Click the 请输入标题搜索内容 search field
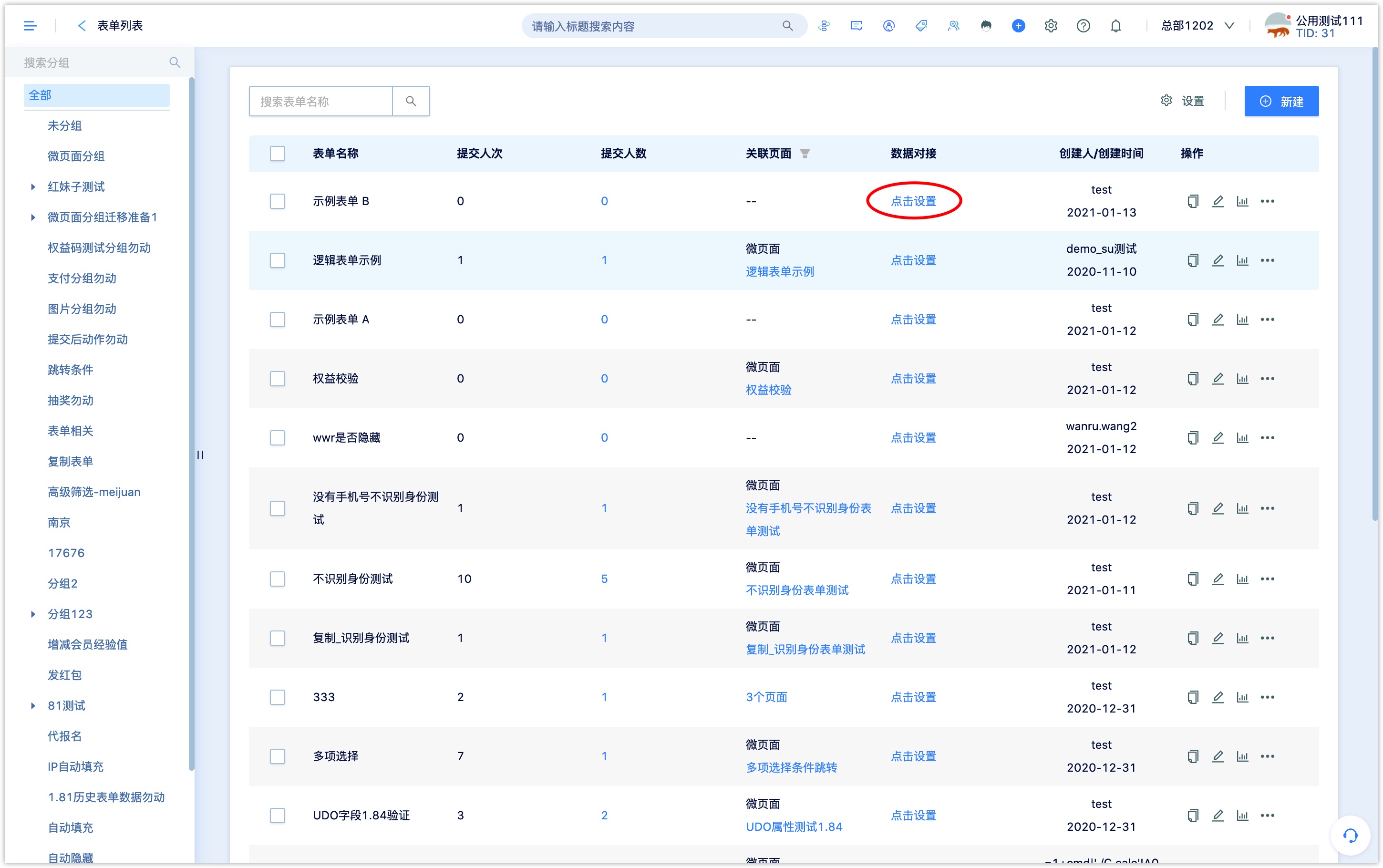 click(654, 26)
